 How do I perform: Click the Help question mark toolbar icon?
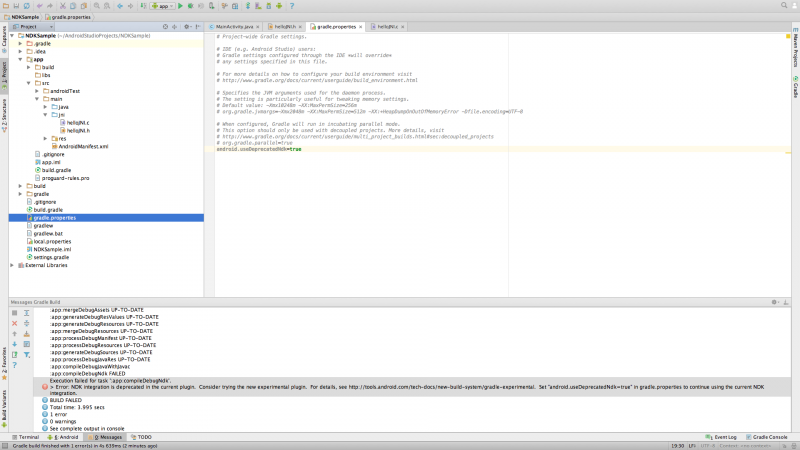292,6
